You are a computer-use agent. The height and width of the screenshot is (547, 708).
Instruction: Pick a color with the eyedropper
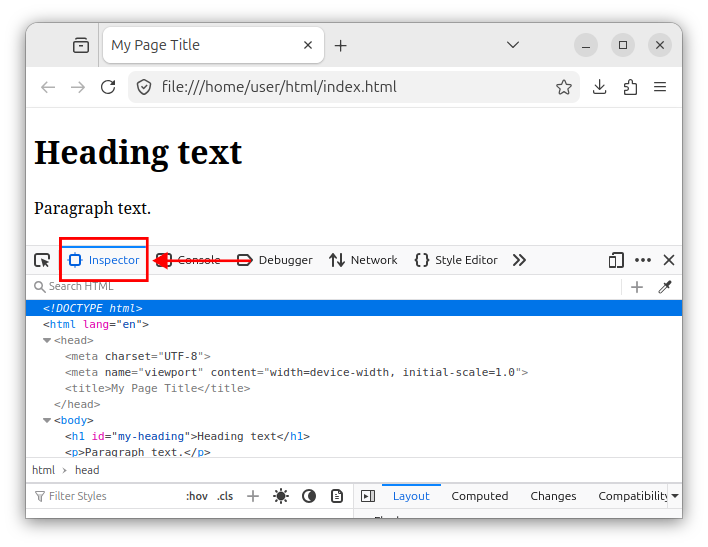[x=665, y=287]
